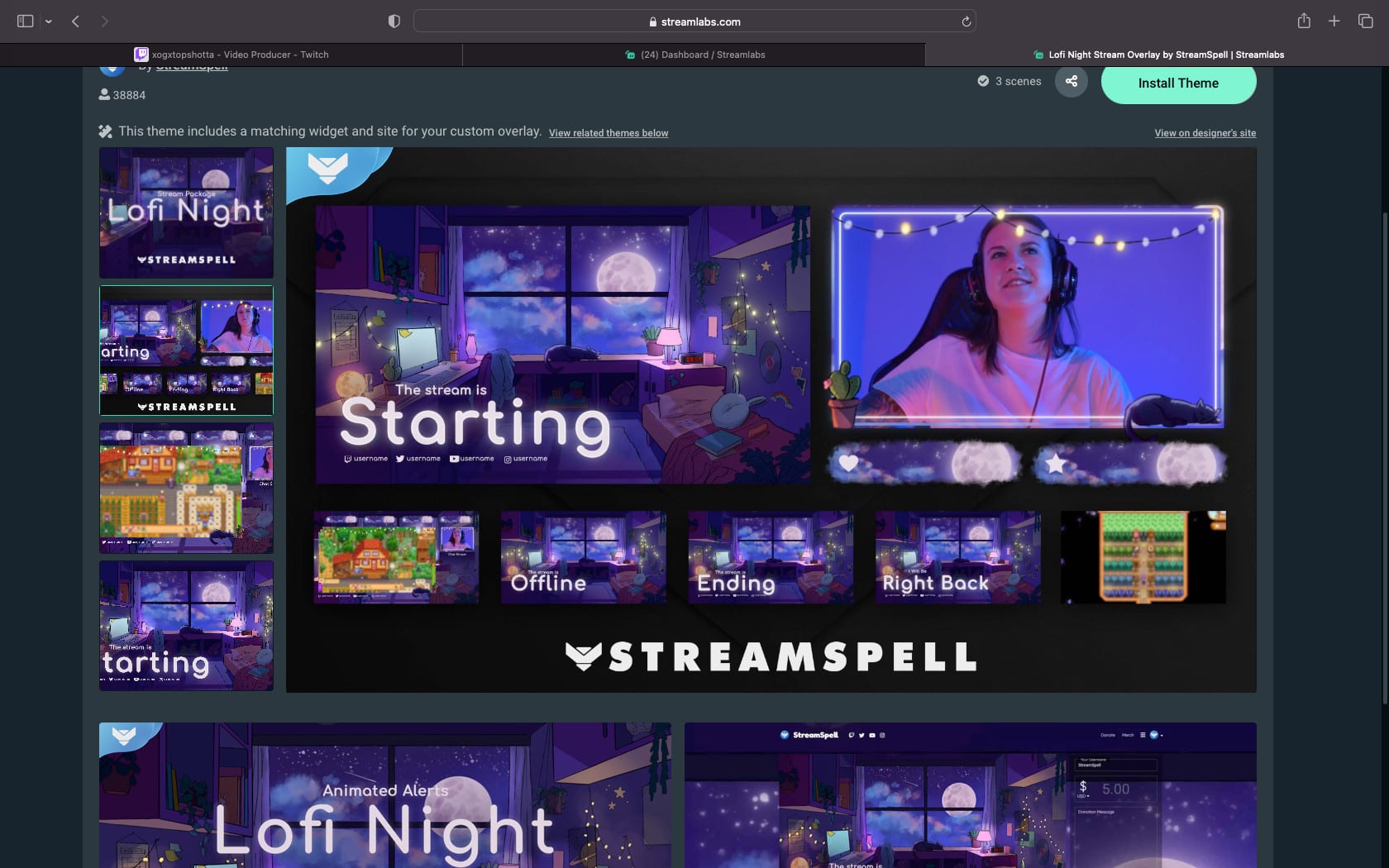The width and height of the screenshot is (1389, 868).
Task: Select the bottom Starting scene thumbnail
Action: pos(186,626)
